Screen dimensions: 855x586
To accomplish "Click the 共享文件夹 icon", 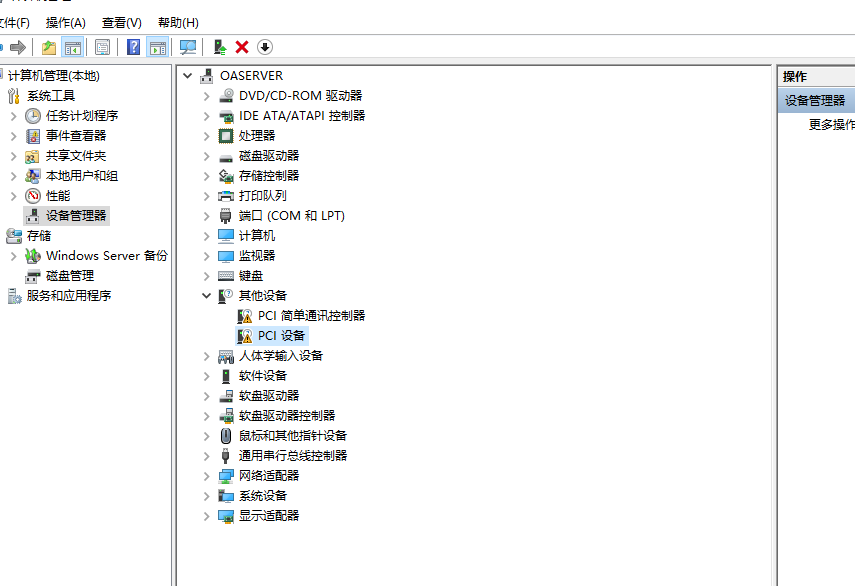I will (x=33, y=156).
